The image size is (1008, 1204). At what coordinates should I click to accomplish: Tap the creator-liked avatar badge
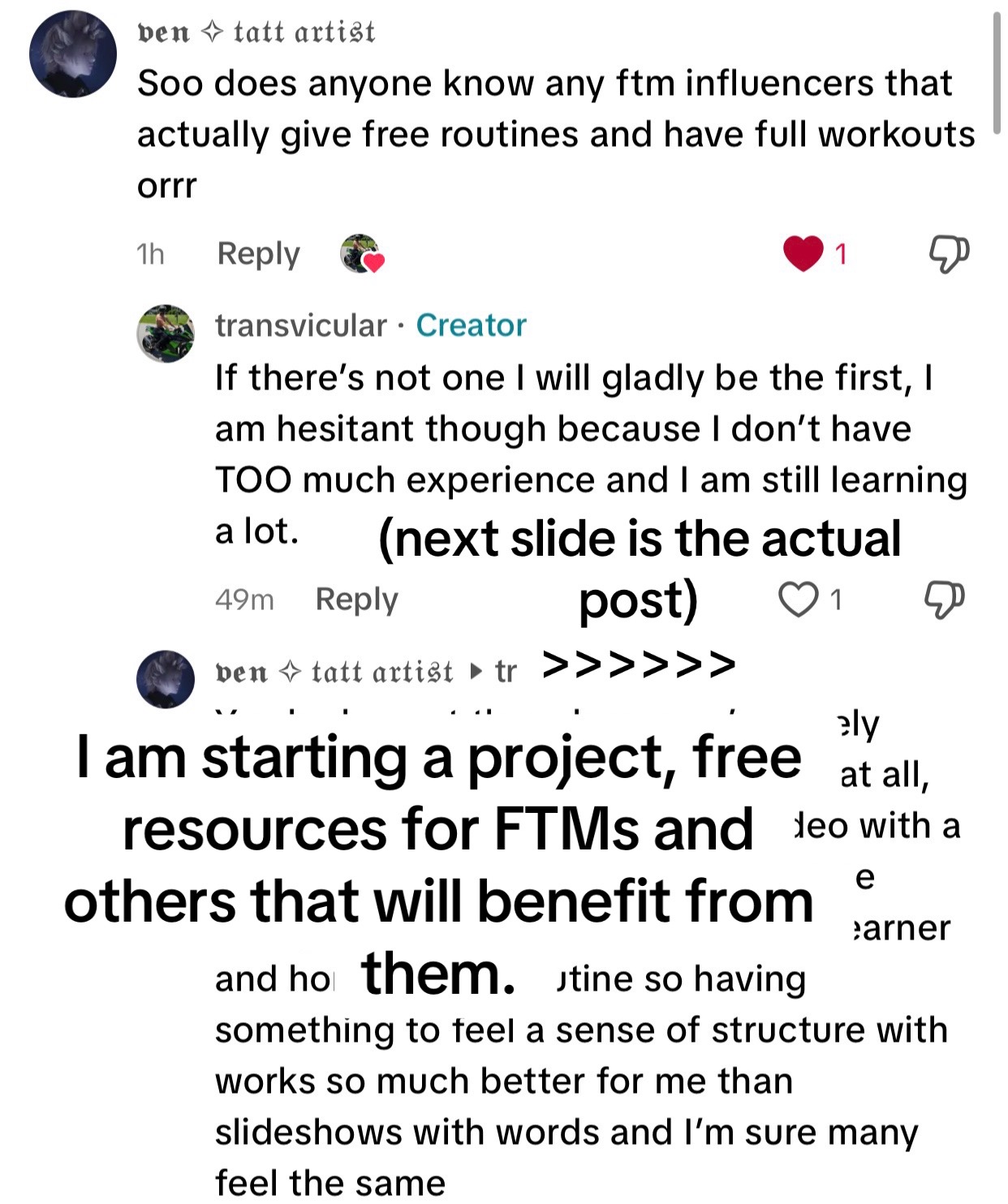point(361,254)
